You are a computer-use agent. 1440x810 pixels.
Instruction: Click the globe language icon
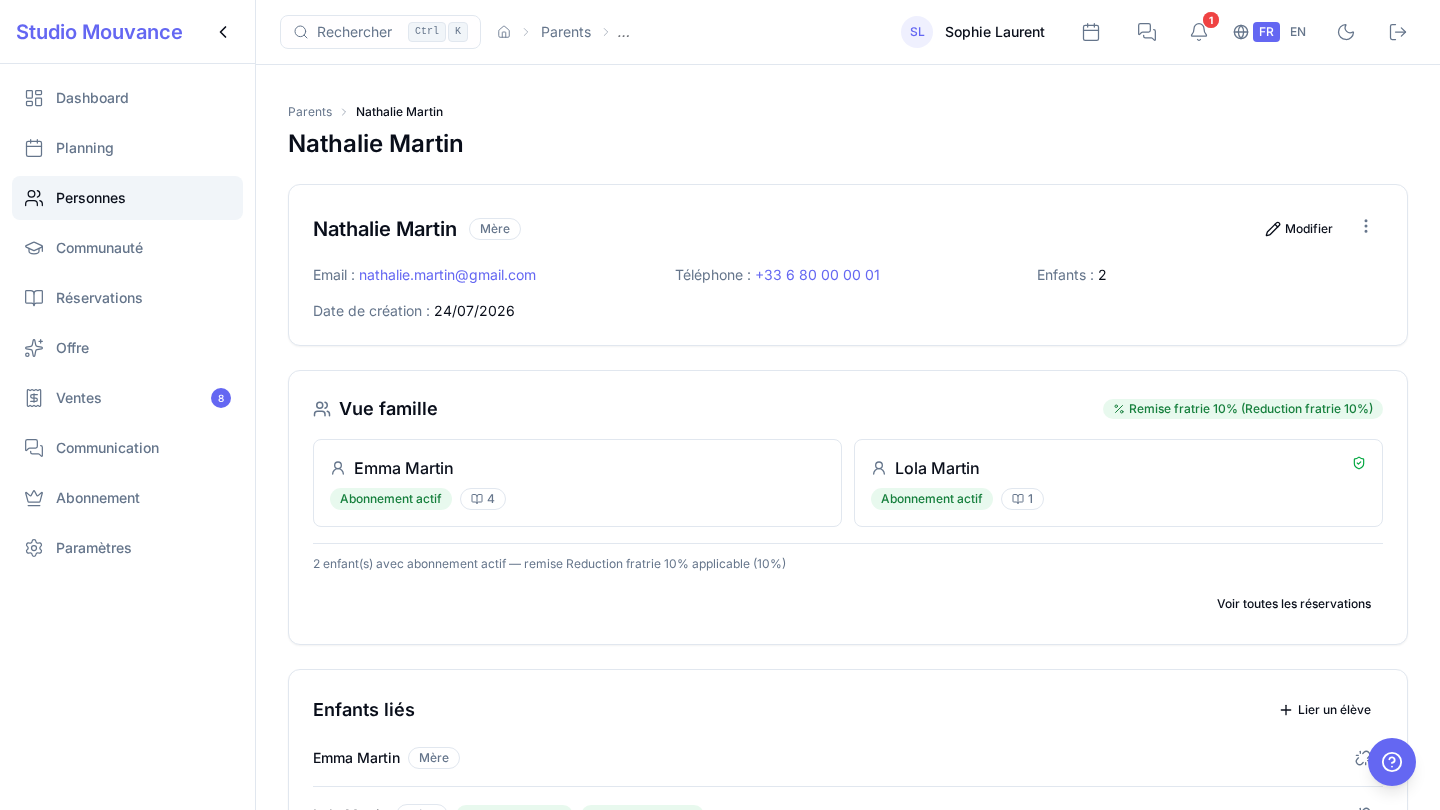coord(1241,32)
